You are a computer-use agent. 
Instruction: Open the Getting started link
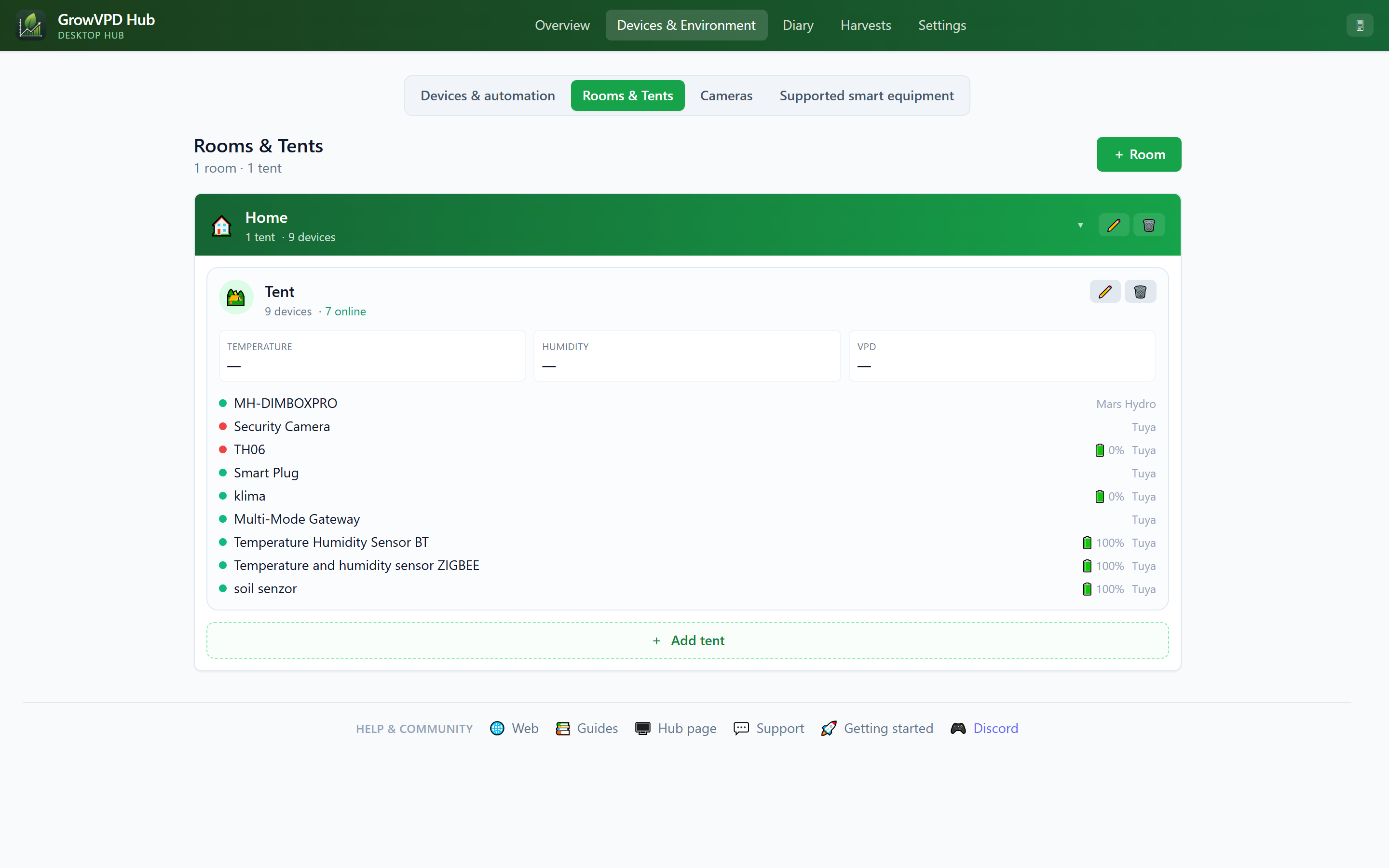888,729
